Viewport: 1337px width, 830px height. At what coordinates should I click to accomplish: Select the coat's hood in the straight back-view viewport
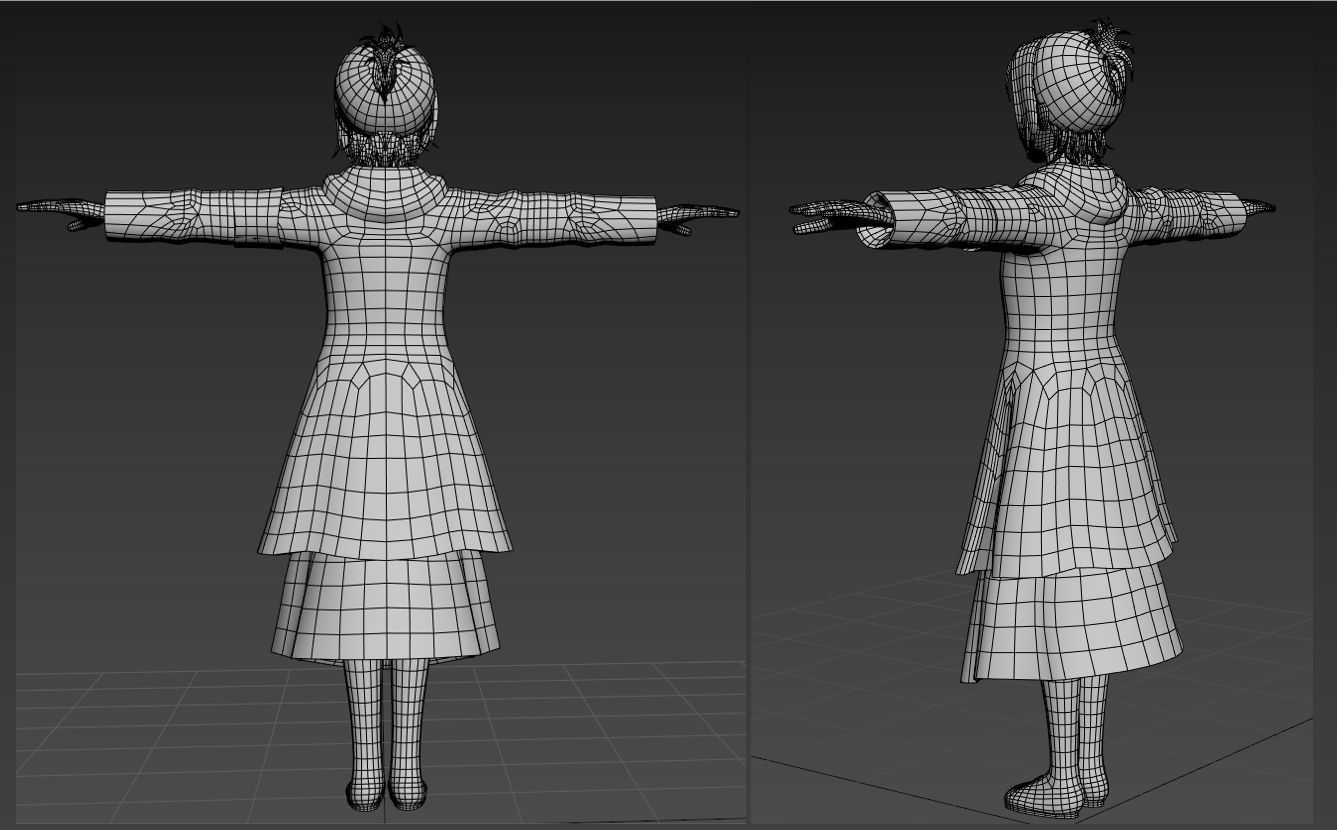tap(384, 197)
